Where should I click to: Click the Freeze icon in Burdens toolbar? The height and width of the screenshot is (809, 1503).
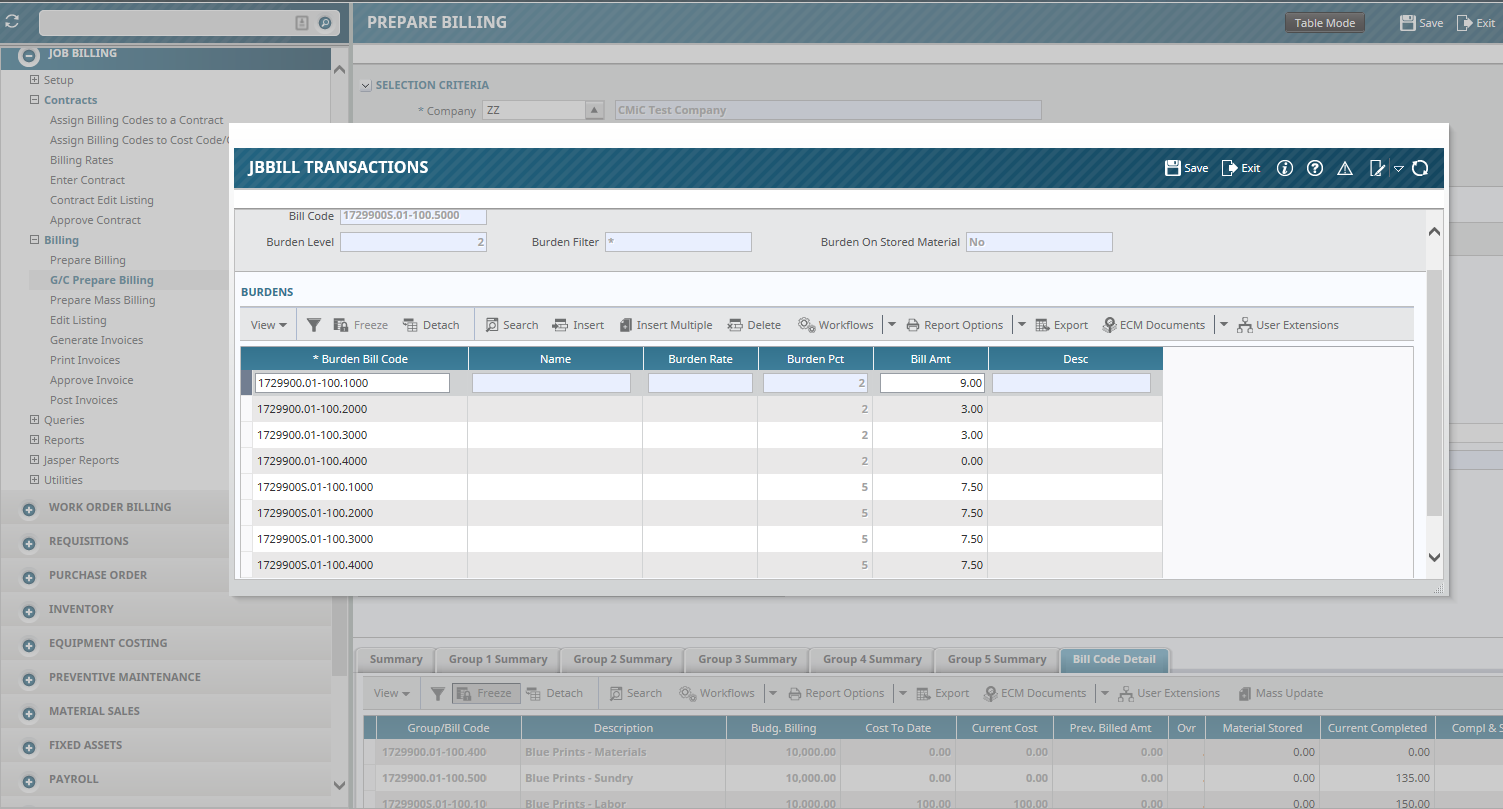coord(360,324)
